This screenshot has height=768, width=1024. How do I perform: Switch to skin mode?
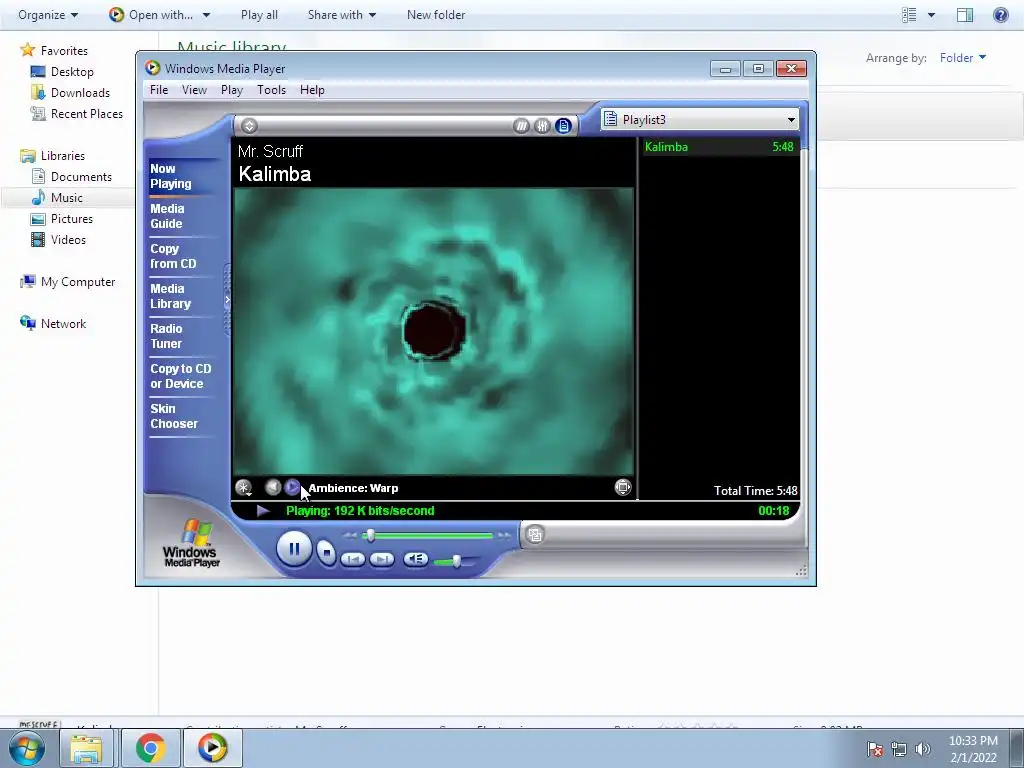[x=535, y=535]
